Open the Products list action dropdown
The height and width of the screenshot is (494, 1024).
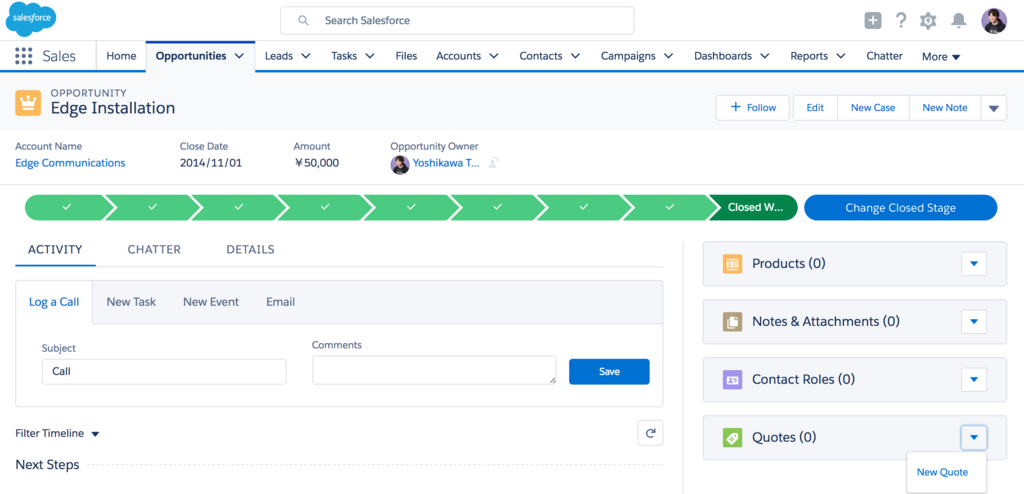[x=974, y=264]
